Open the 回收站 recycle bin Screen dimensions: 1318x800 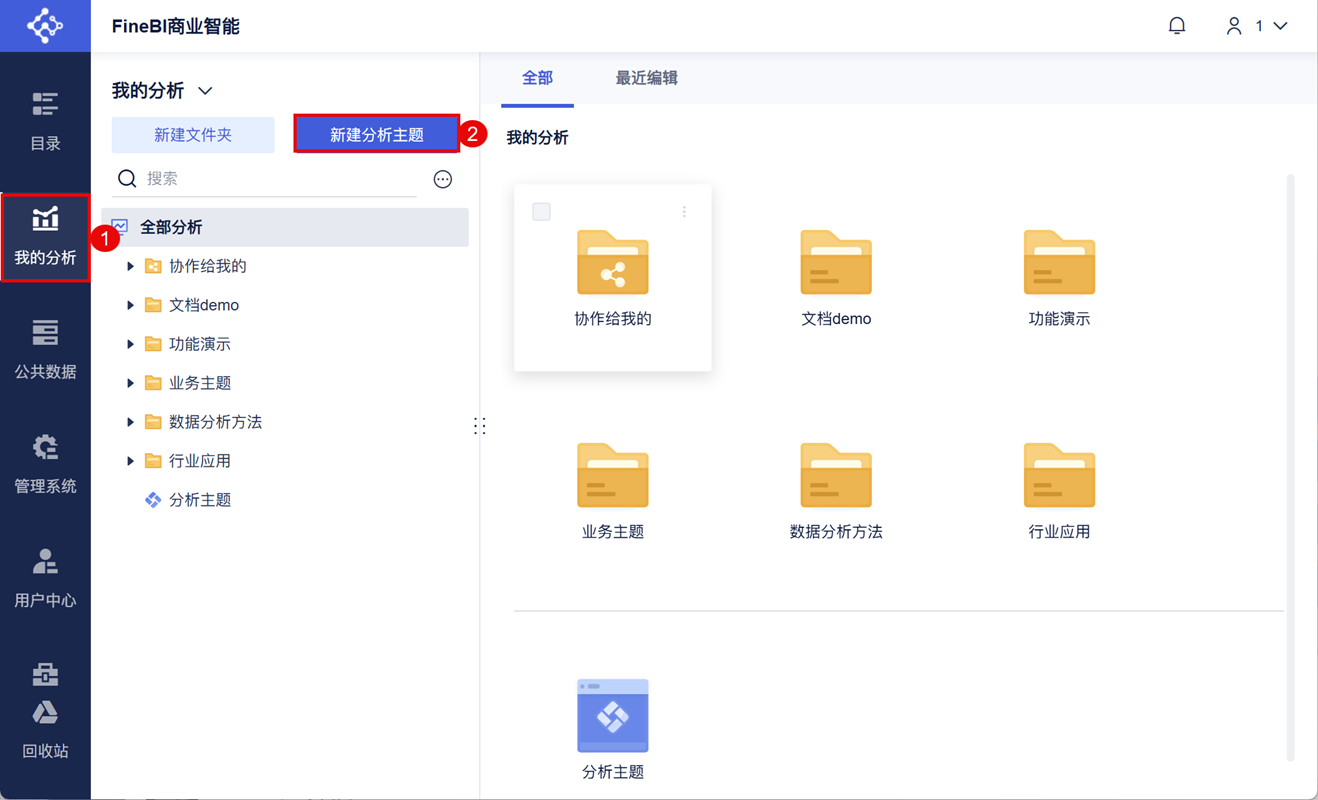(x=45, y=728)
